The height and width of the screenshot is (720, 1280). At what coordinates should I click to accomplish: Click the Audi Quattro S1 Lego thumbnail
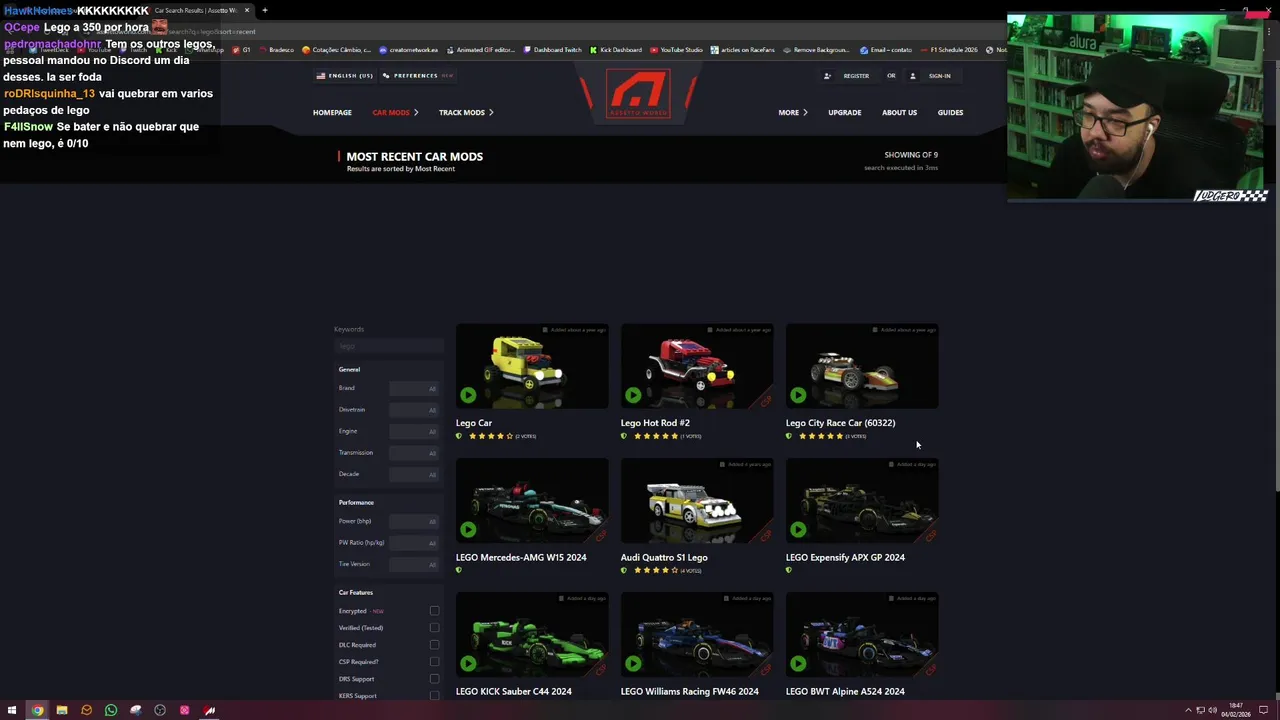[x=697, y=500]
